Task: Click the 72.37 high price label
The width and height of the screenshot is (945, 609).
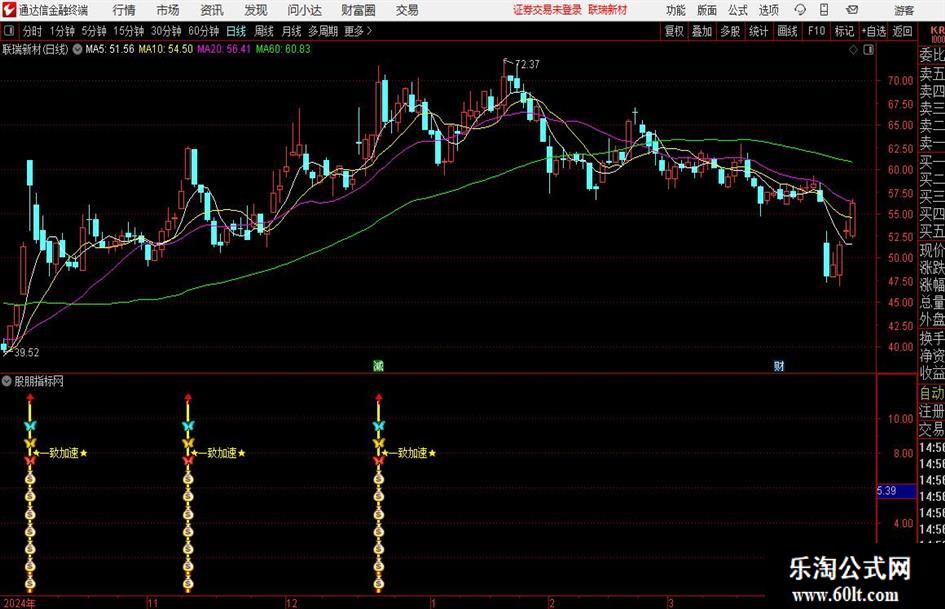Action: point(527,65)
